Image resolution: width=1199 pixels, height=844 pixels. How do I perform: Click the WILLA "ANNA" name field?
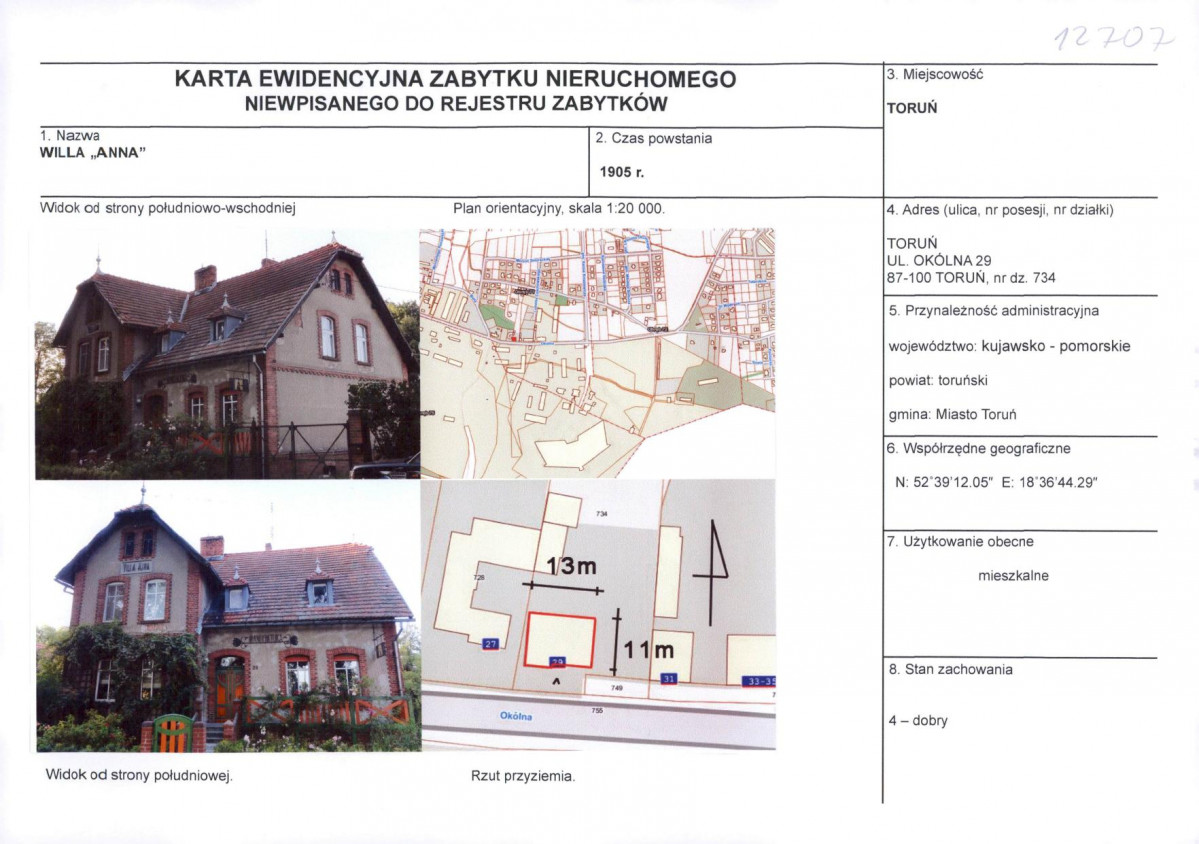tap(95, 155)
